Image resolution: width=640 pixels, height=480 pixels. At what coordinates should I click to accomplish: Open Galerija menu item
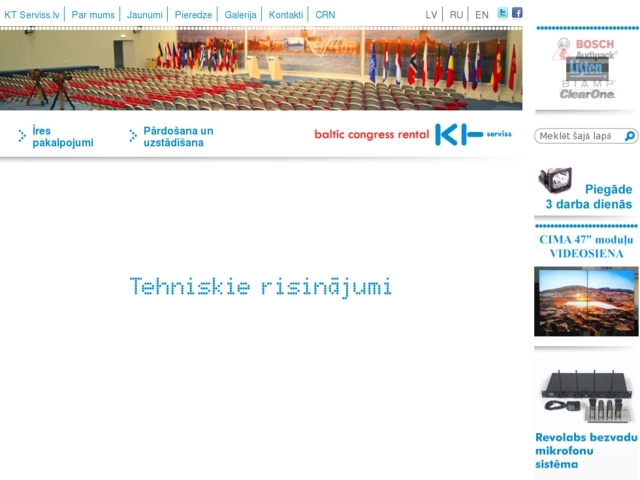coord(240,15)
